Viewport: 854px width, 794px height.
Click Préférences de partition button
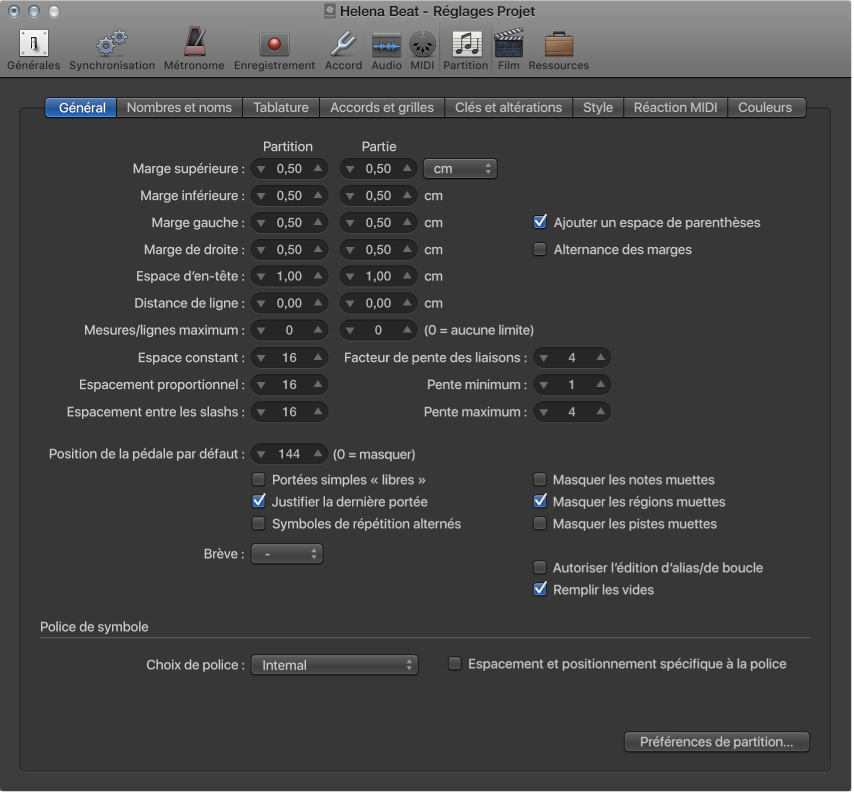tap(716, 742)
